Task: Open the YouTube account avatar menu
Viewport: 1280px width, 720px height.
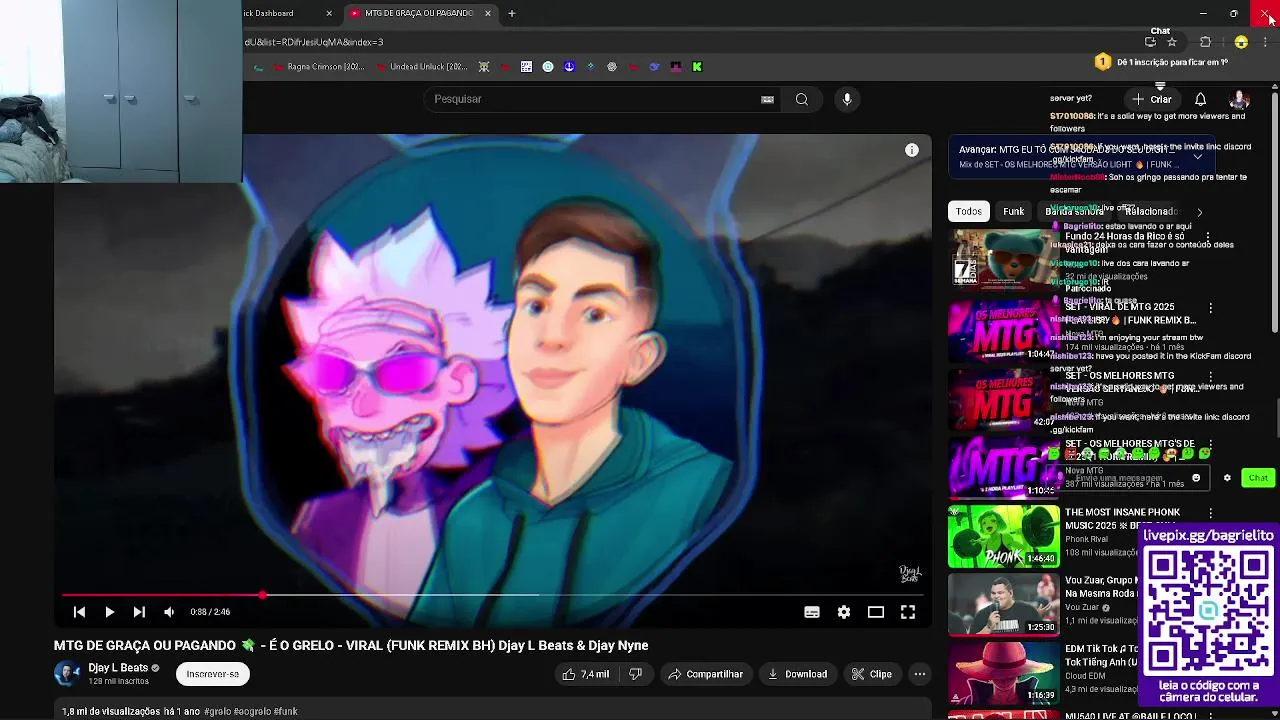Action: [1239, 99]
